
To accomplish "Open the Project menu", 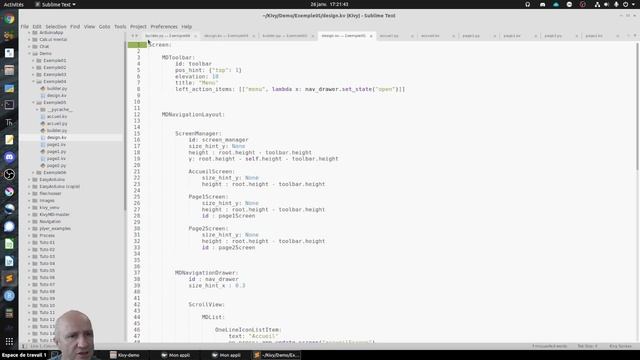I will coord(138,27).
